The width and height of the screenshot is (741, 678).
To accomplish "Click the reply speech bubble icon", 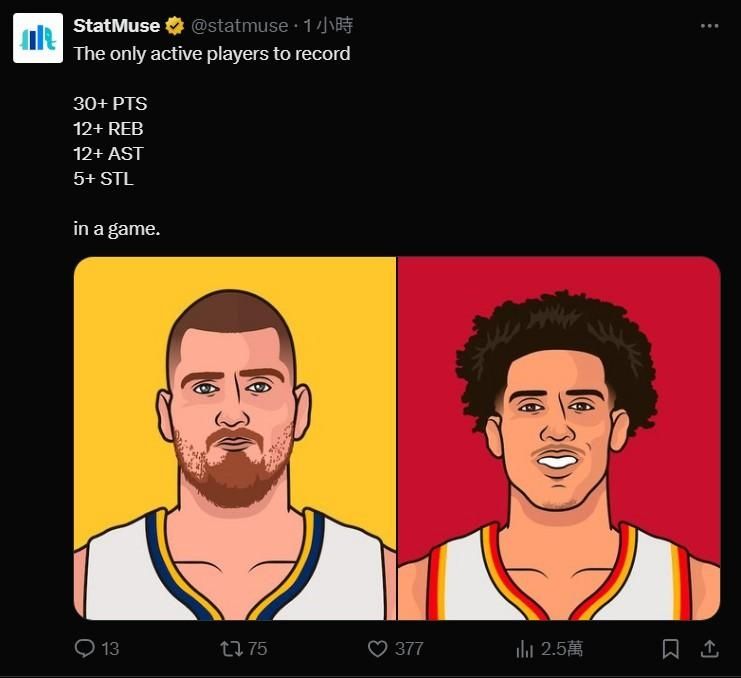I will (85, 648).
